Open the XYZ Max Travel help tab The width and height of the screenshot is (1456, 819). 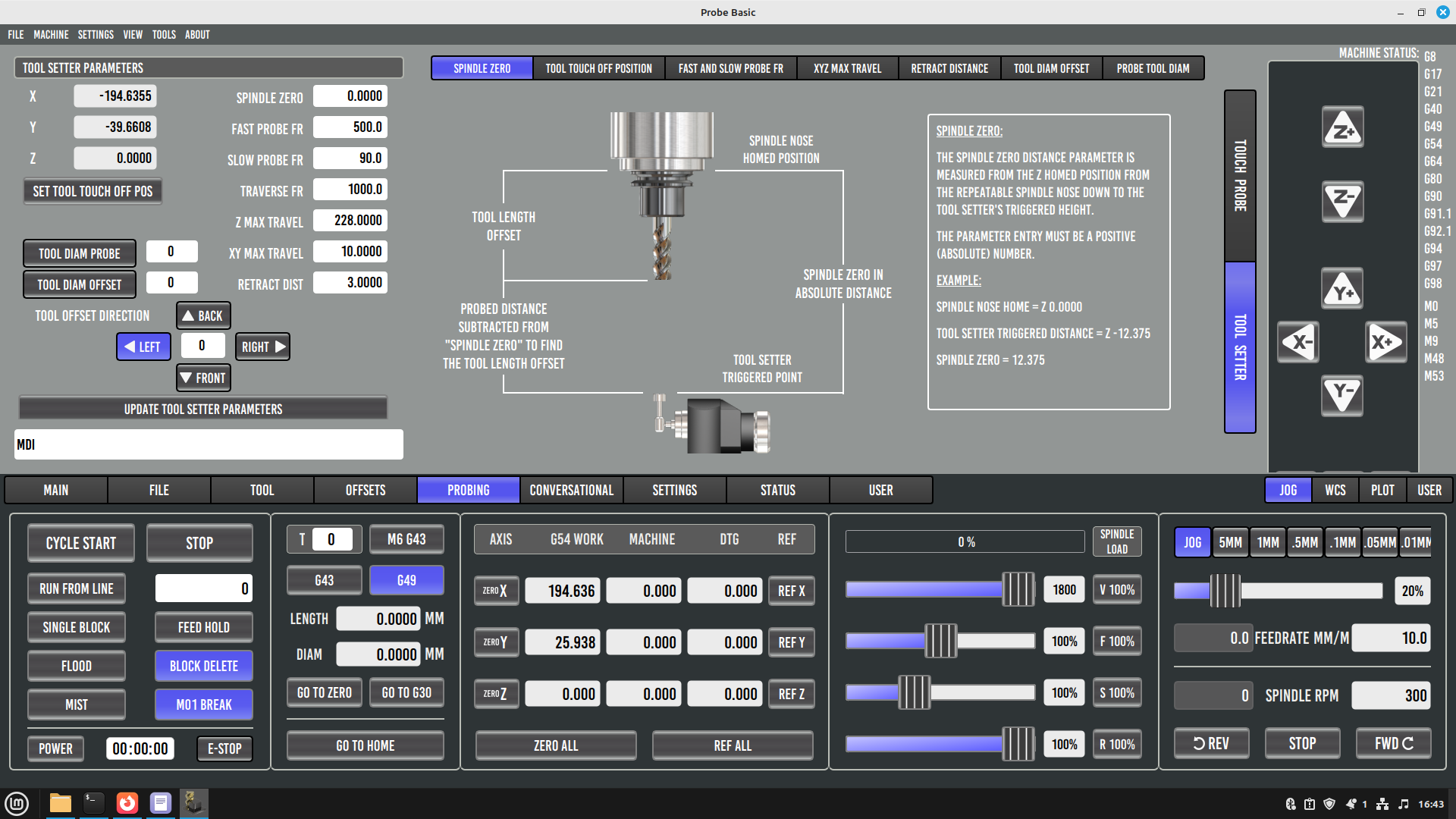(x=847, y=68)
